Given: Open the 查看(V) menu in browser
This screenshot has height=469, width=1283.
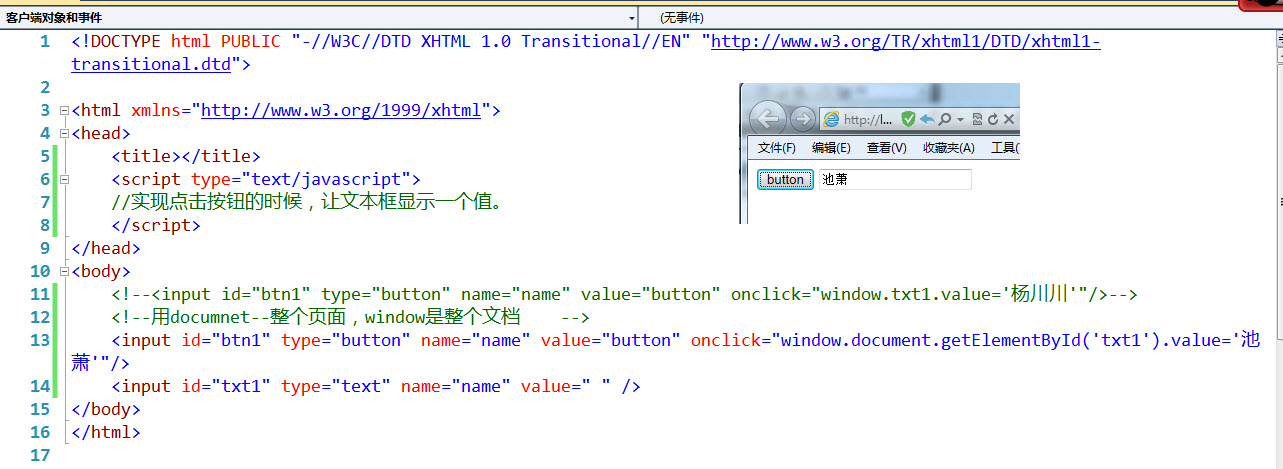Looking at the screenshot, I should click(886, 148).
